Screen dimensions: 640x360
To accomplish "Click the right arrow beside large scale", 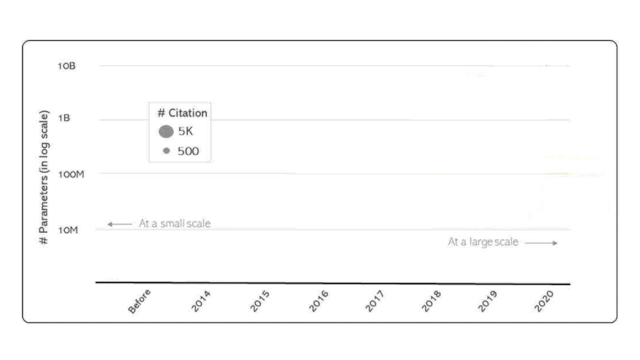I will 541,243.
